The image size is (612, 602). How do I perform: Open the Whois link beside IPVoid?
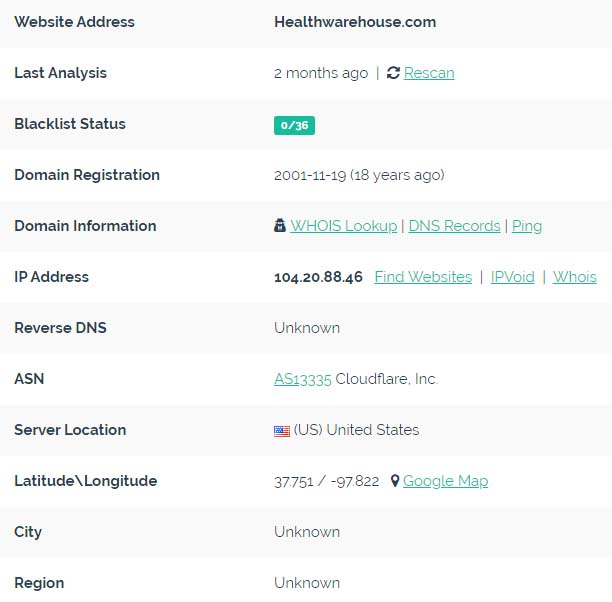pos(575,277)
